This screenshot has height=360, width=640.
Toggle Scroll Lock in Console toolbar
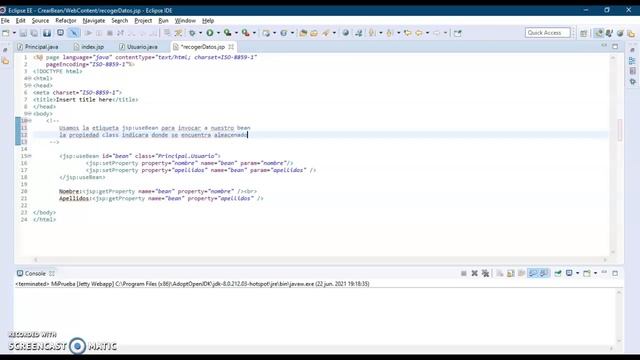click(511, 273)
